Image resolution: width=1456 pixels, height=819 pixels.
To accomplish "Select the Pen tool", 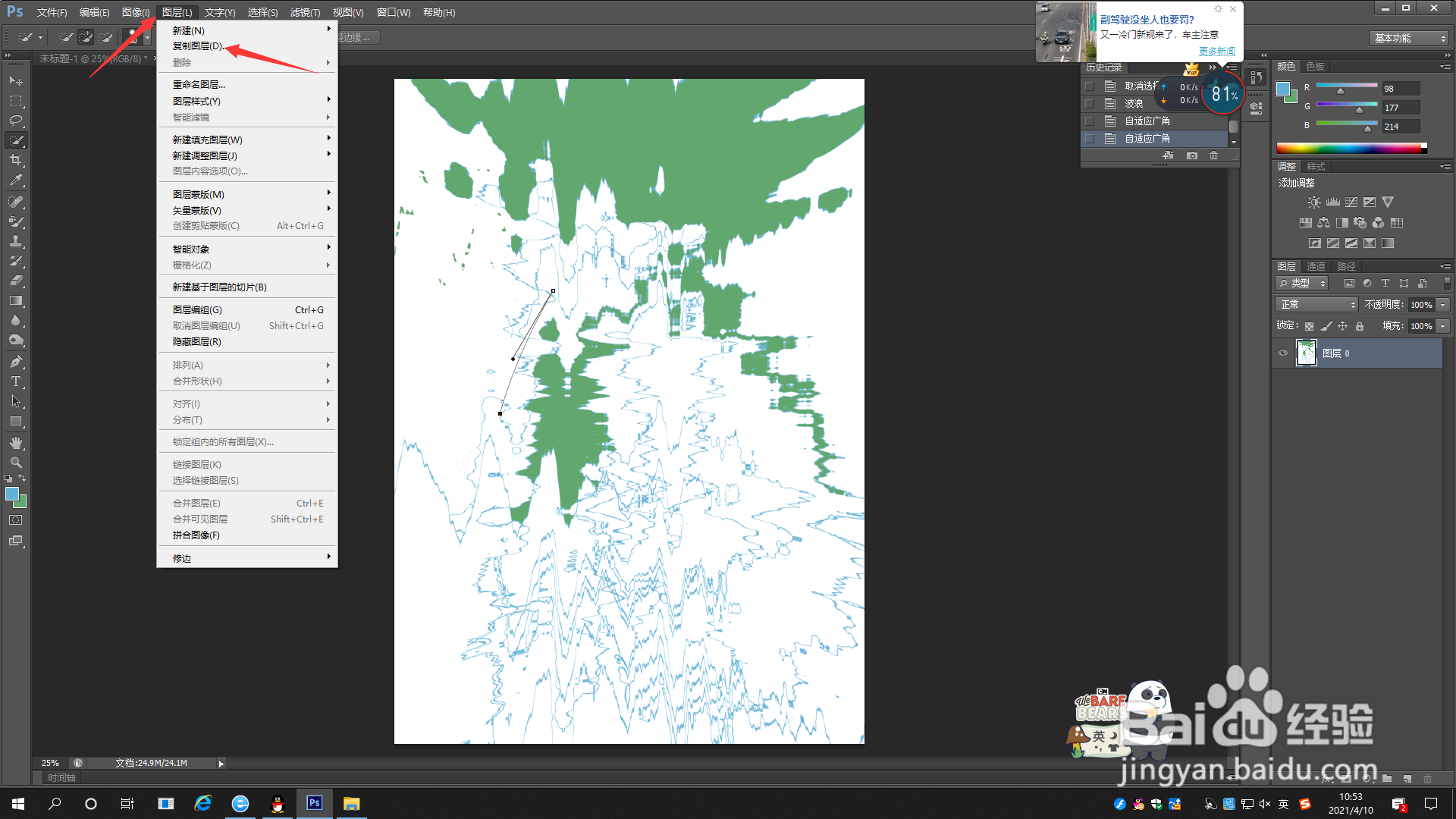I will coord(16,362).
